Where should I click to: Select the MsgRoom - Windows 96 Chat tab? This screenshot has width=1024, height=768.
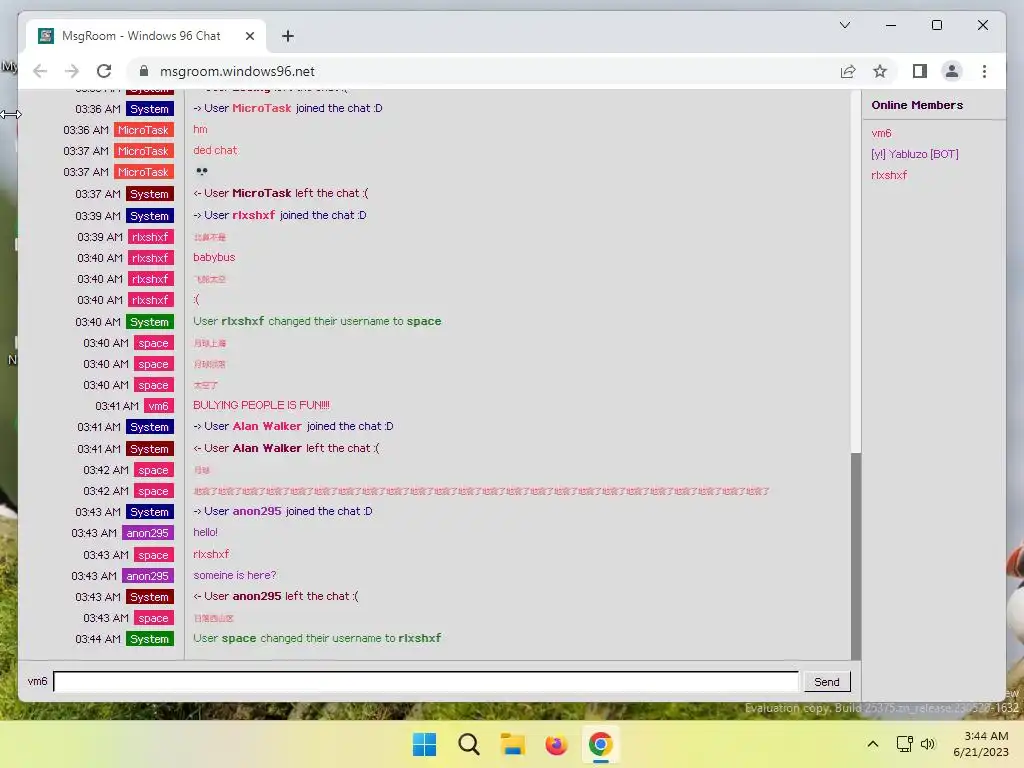pyautogui.click(x=146, y=36)
